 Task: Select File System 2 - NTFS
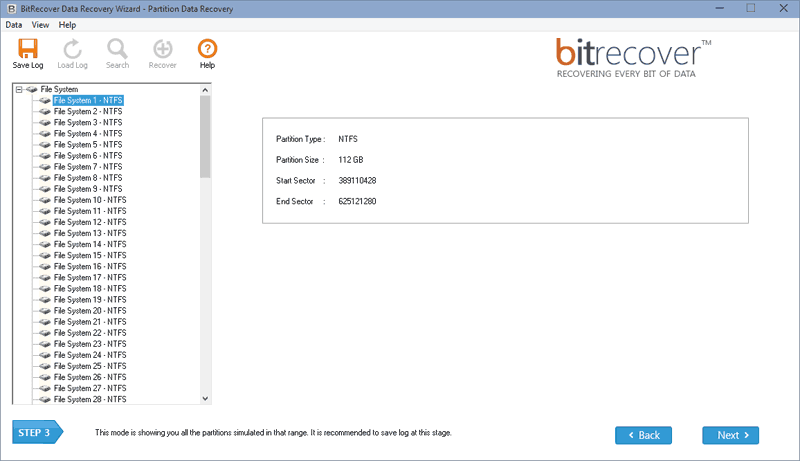88,111
